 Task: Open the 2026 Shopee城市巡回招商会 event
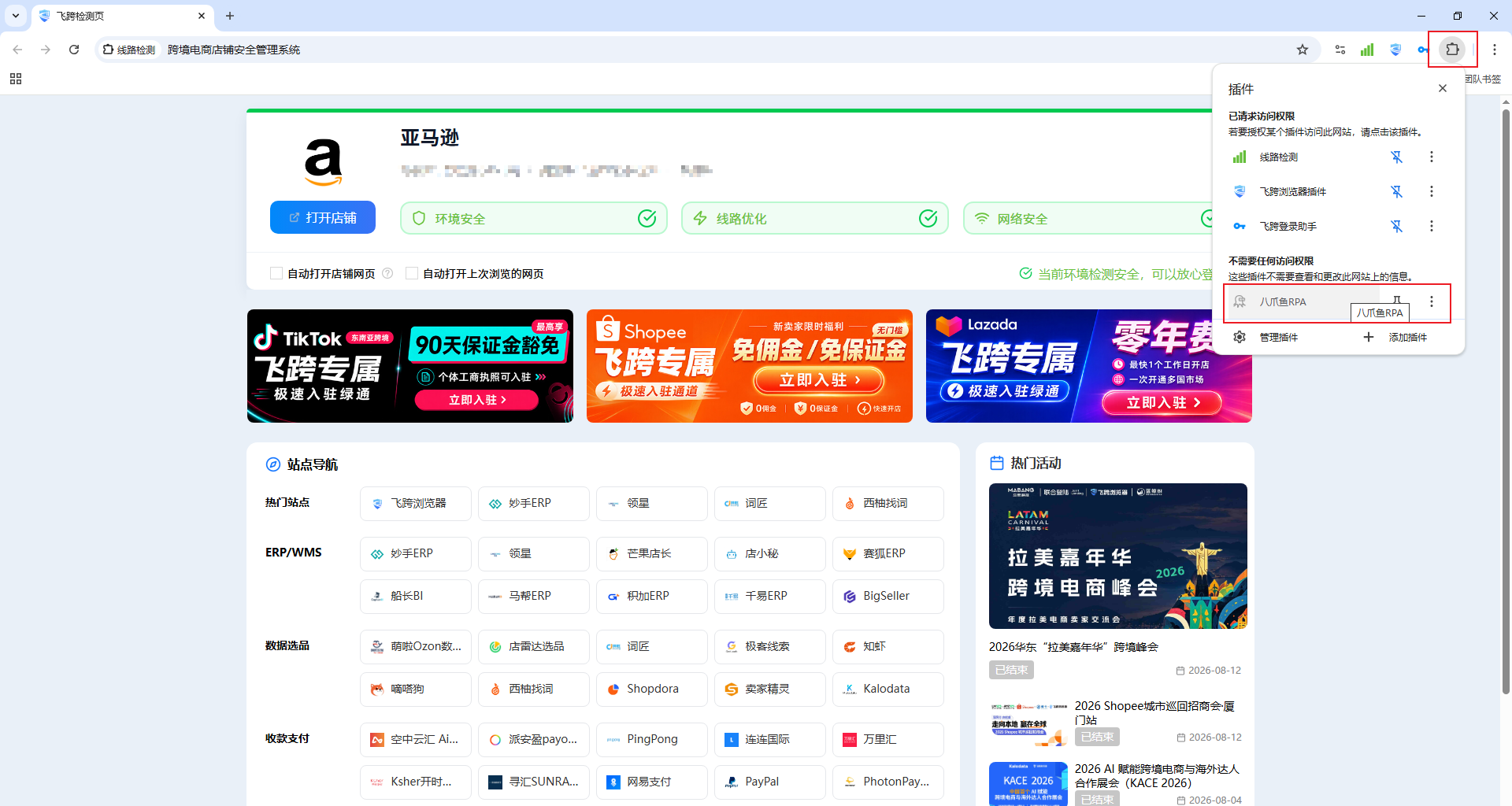(x=1115, y=723)
